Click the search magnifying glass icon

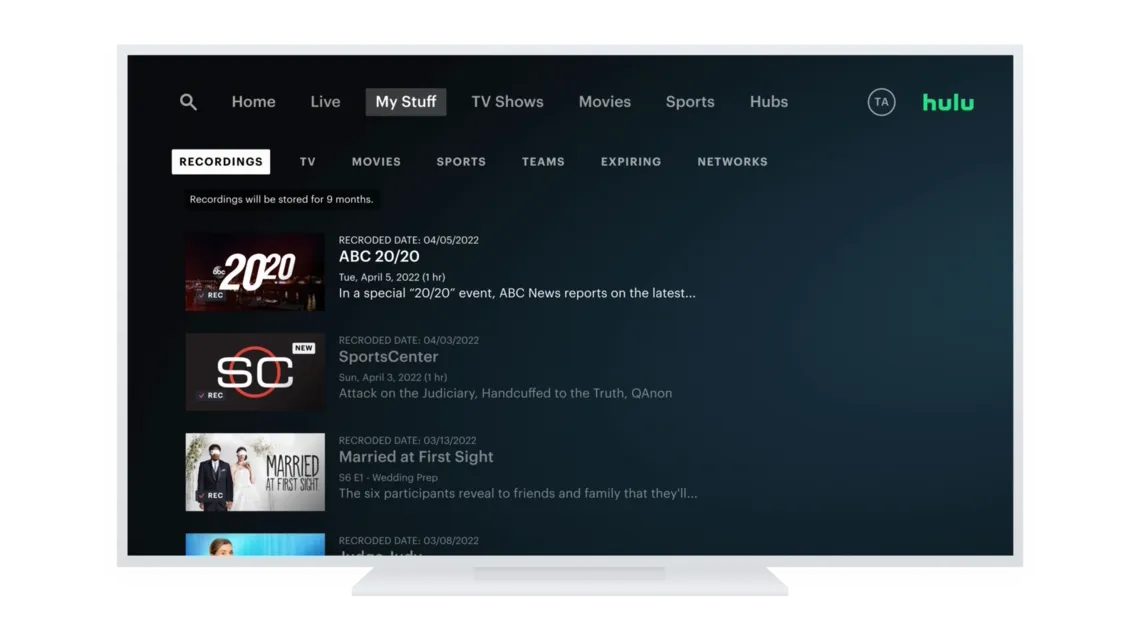[188, 101]
